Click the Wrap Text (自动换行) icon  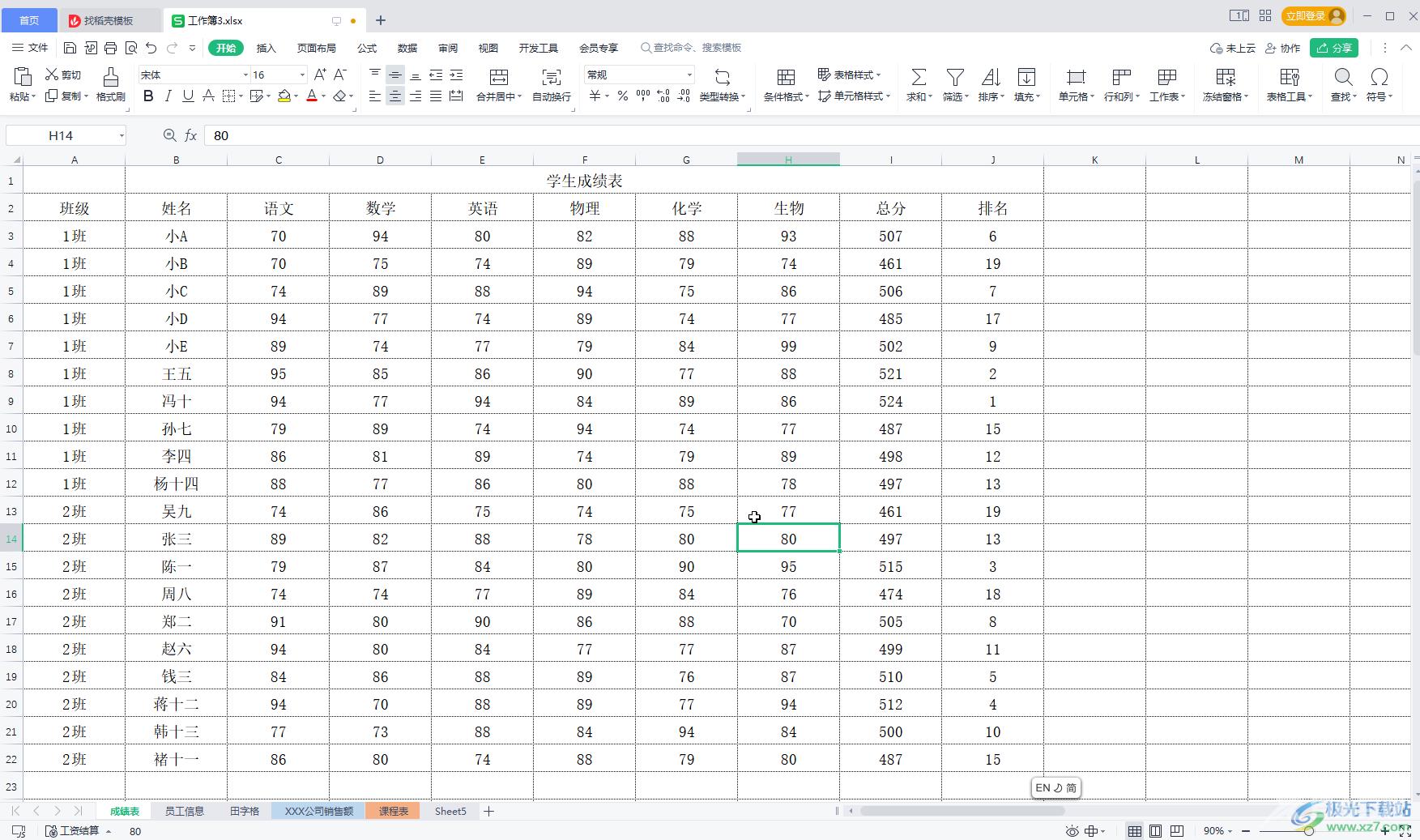(551, 77)
